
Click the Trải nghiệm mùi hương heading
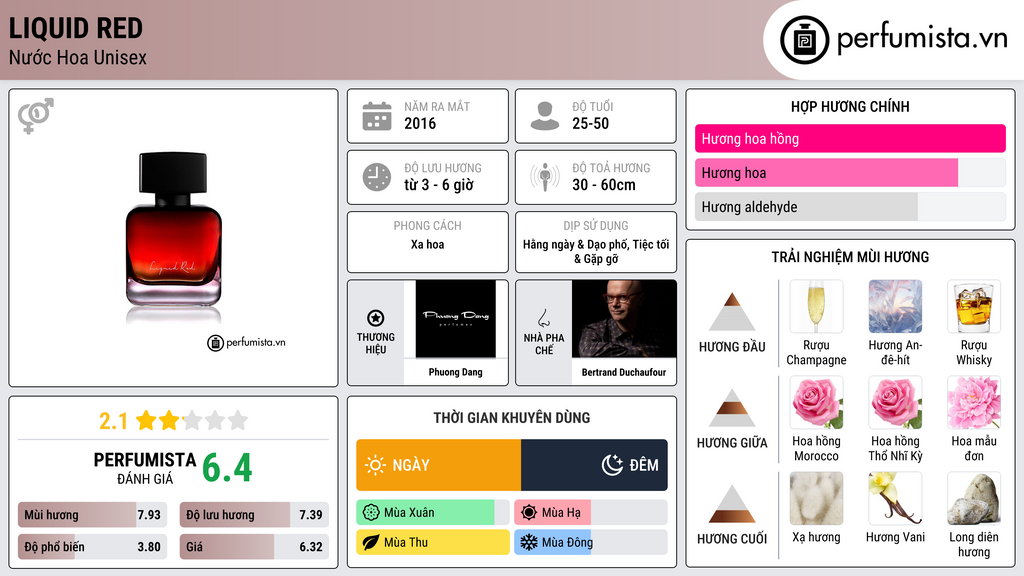(850, 257)
